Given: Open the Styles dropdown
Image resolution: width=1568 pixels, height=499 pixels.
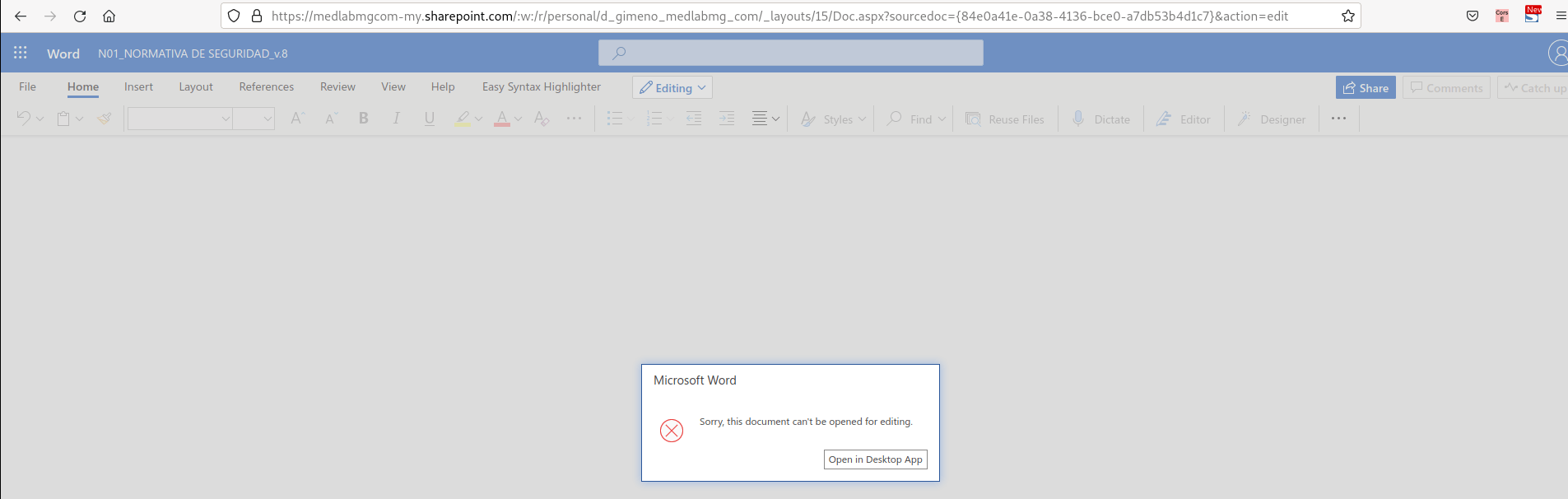Looking at the screenshot, I should pos(833,119).
